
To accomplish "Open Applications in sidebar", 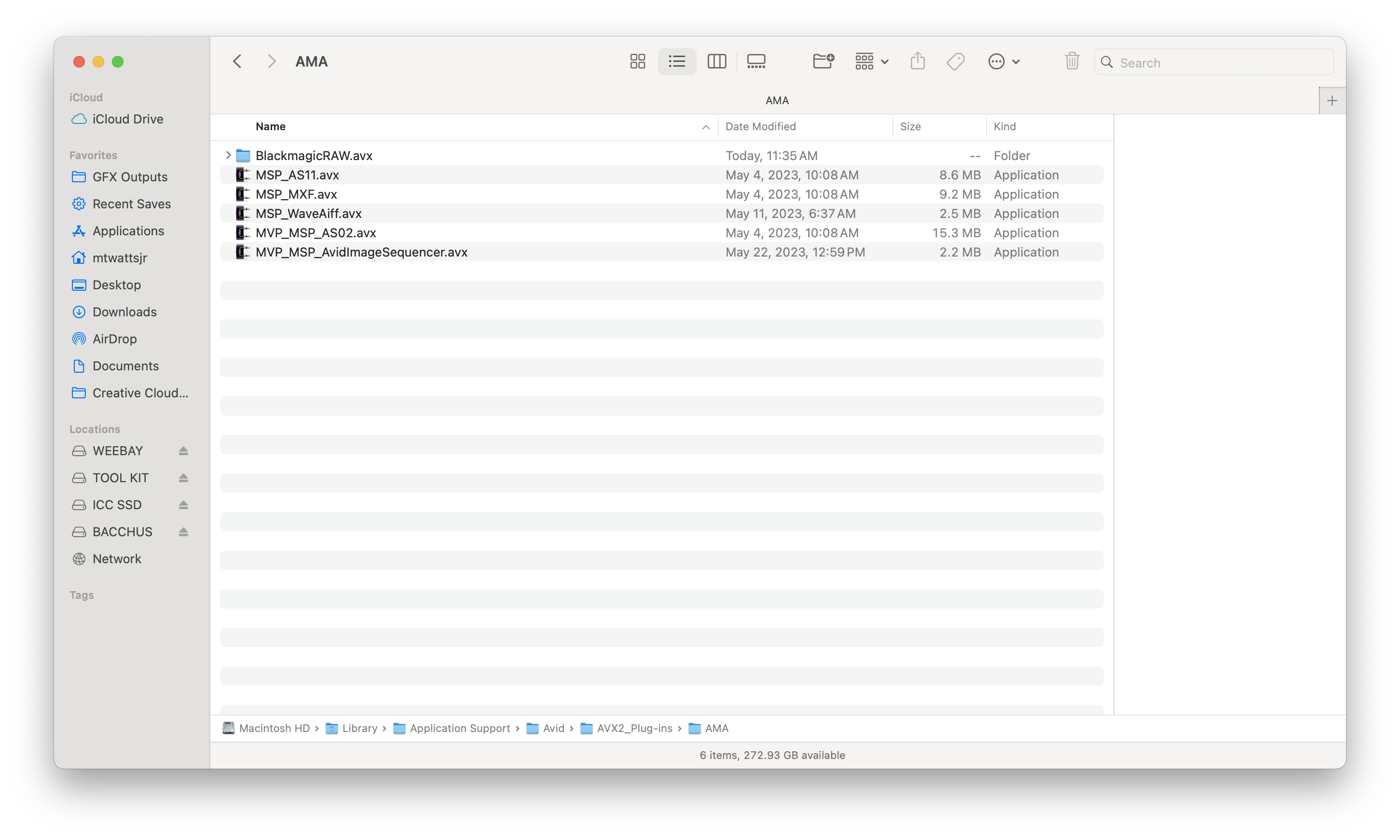I will pos(128,230).
